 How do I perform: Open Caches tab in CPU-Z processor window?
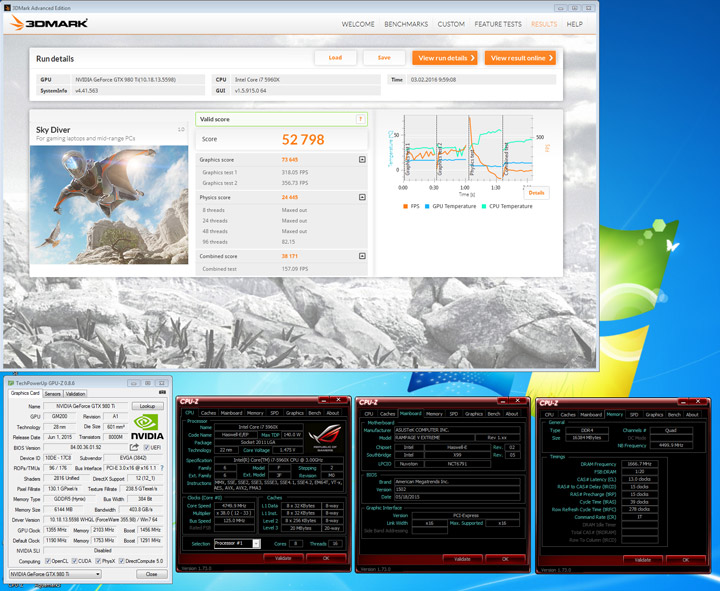click(x=208, y=413)
